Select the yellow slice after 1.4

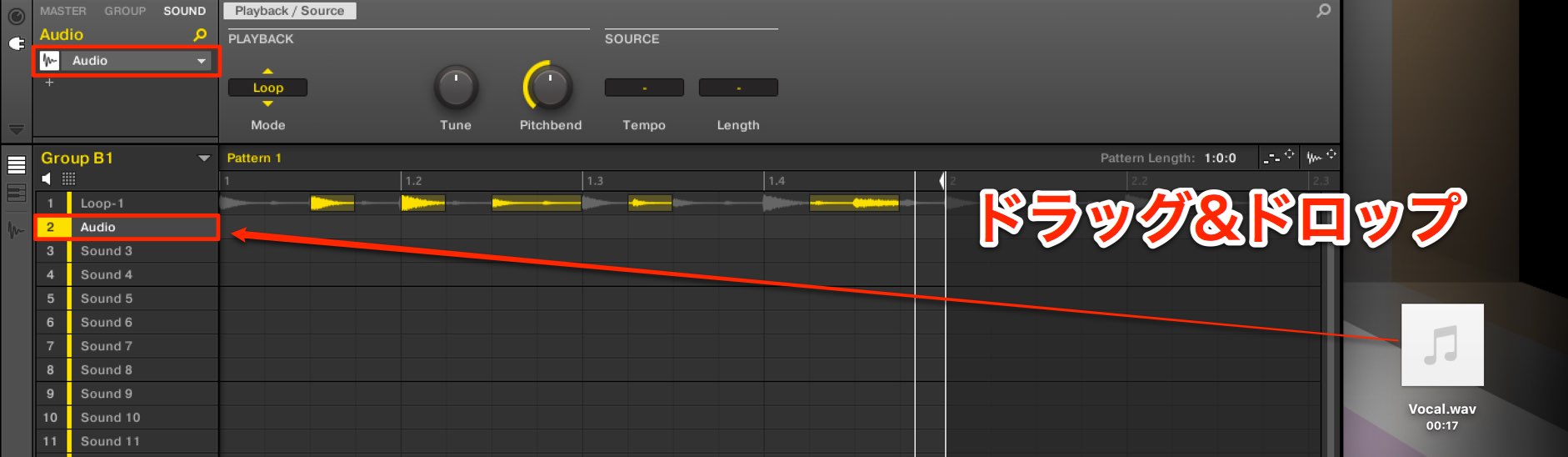854,203
